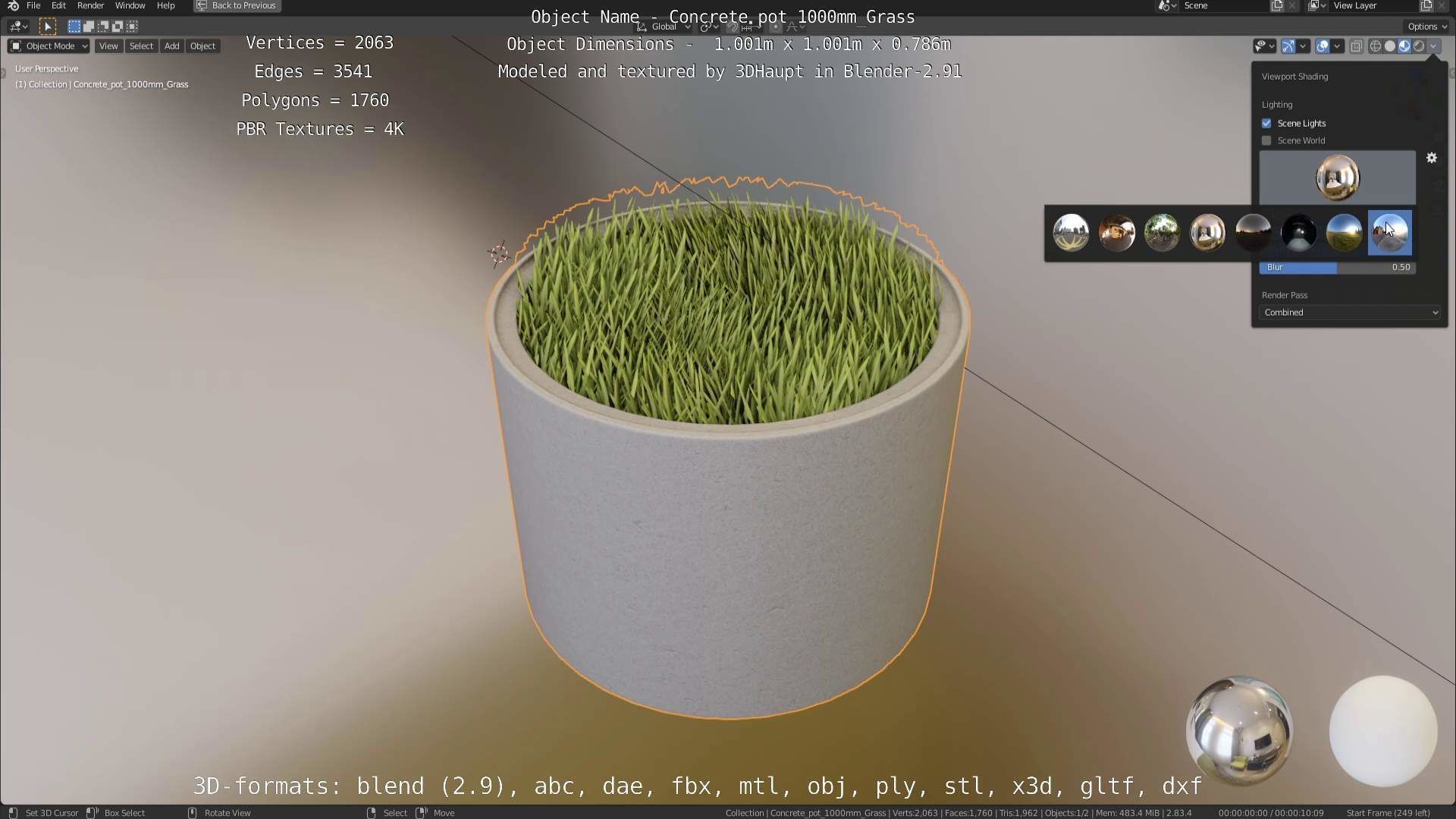The height and width of the screenshot is (819, 1456).
Task: Click the Scene name field
Action: click(x=1225, y=5)
